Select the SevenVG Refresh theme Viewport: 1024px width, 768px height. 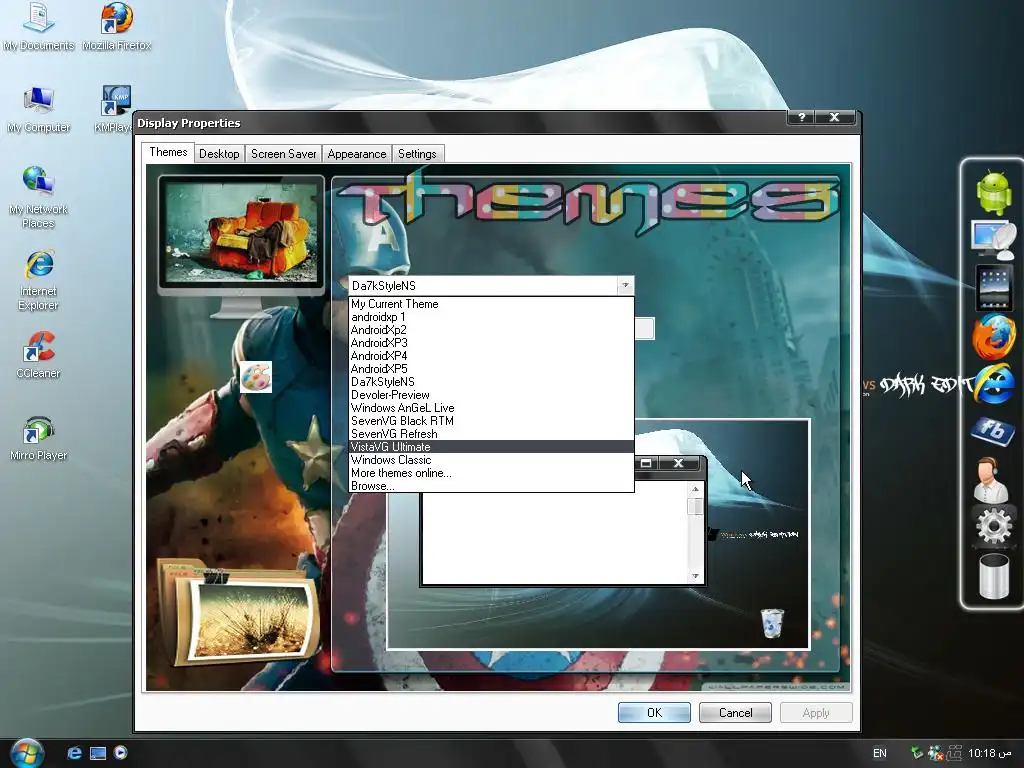click(491, 434)
